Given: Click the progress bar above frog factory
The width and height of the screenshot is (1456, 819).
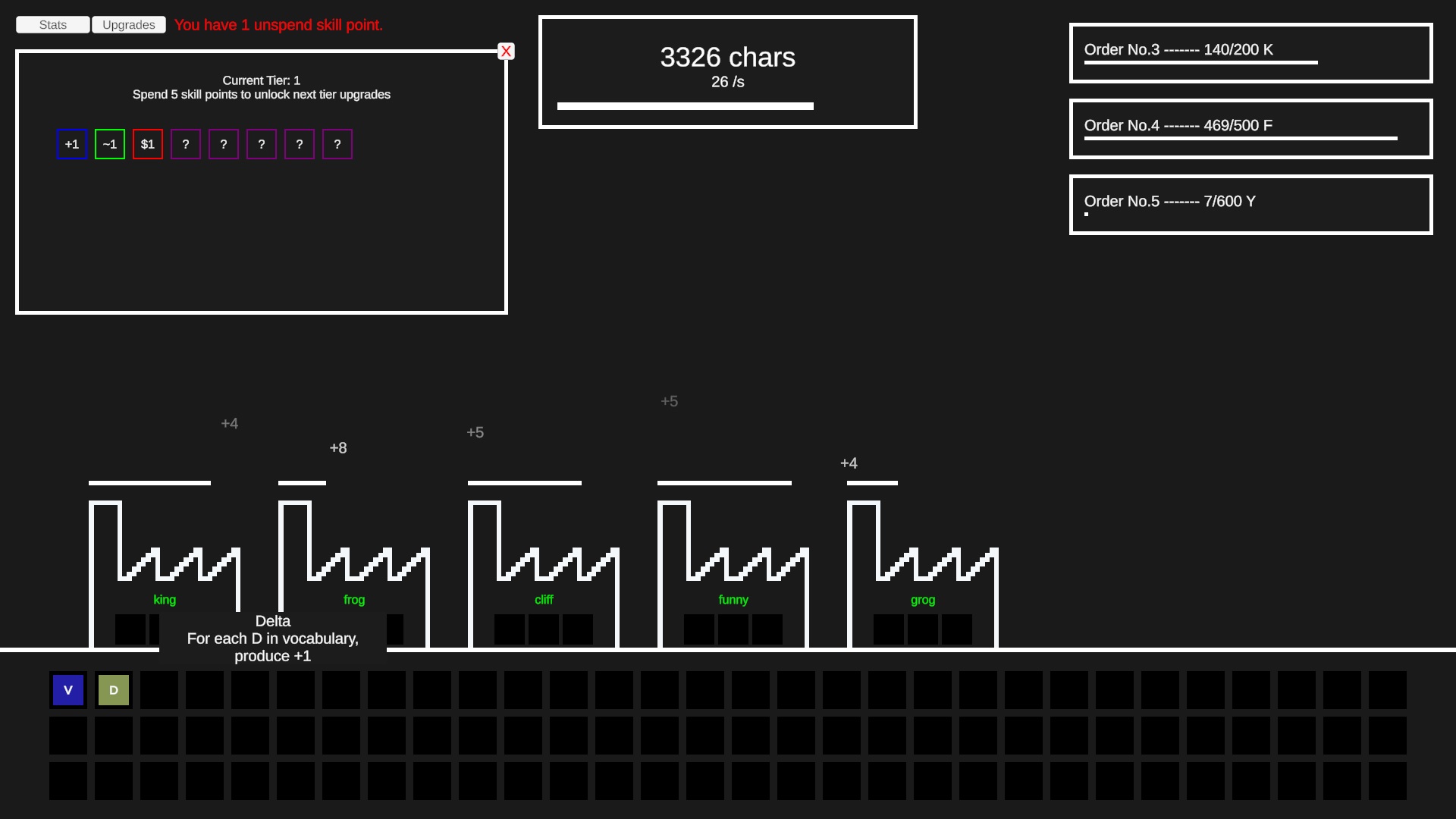Looking at the screenshot, I should pos(302,482).
